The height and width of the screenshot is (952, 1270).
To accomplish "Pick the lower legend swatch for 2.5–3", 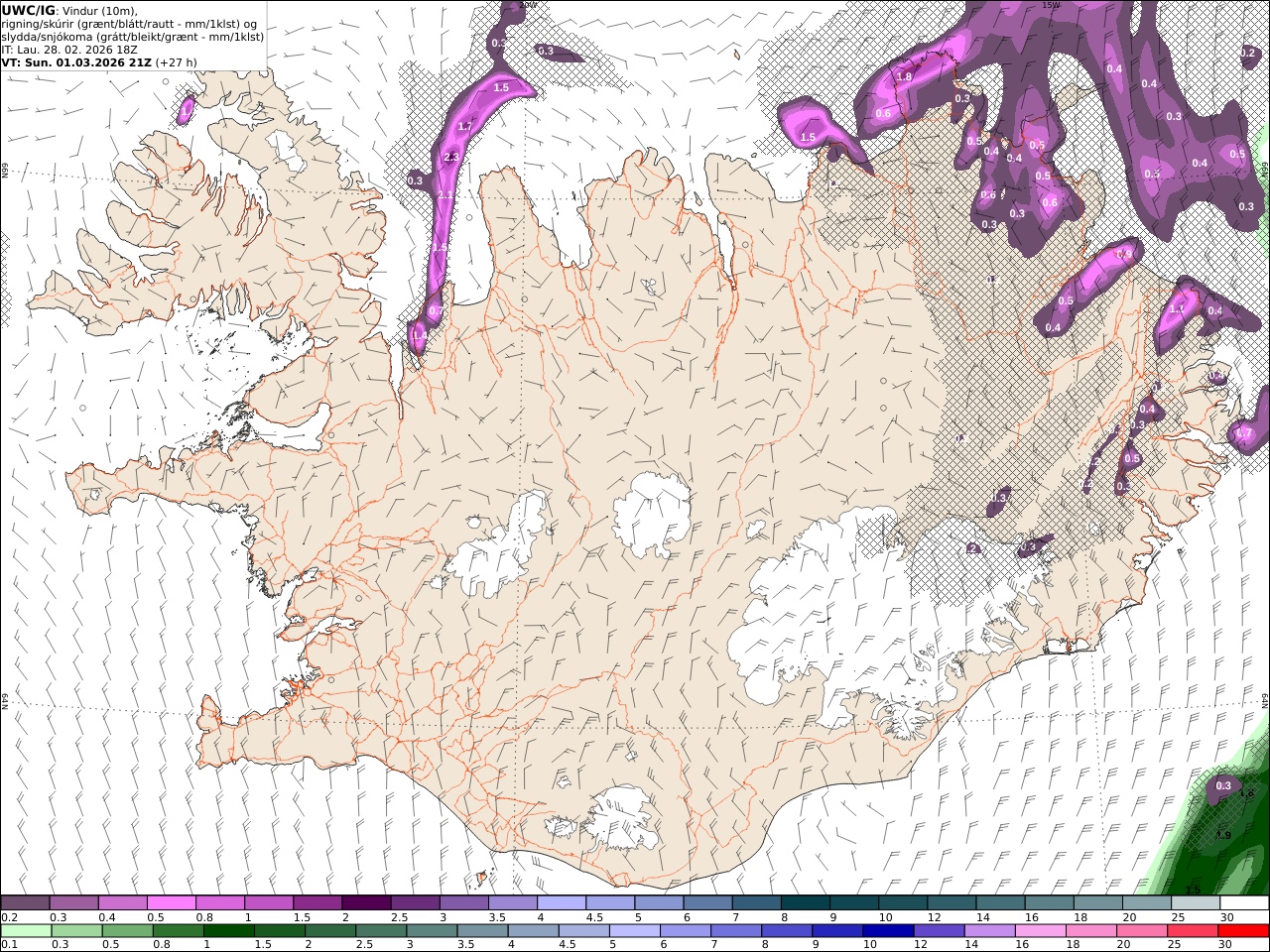I will [382, 931].
